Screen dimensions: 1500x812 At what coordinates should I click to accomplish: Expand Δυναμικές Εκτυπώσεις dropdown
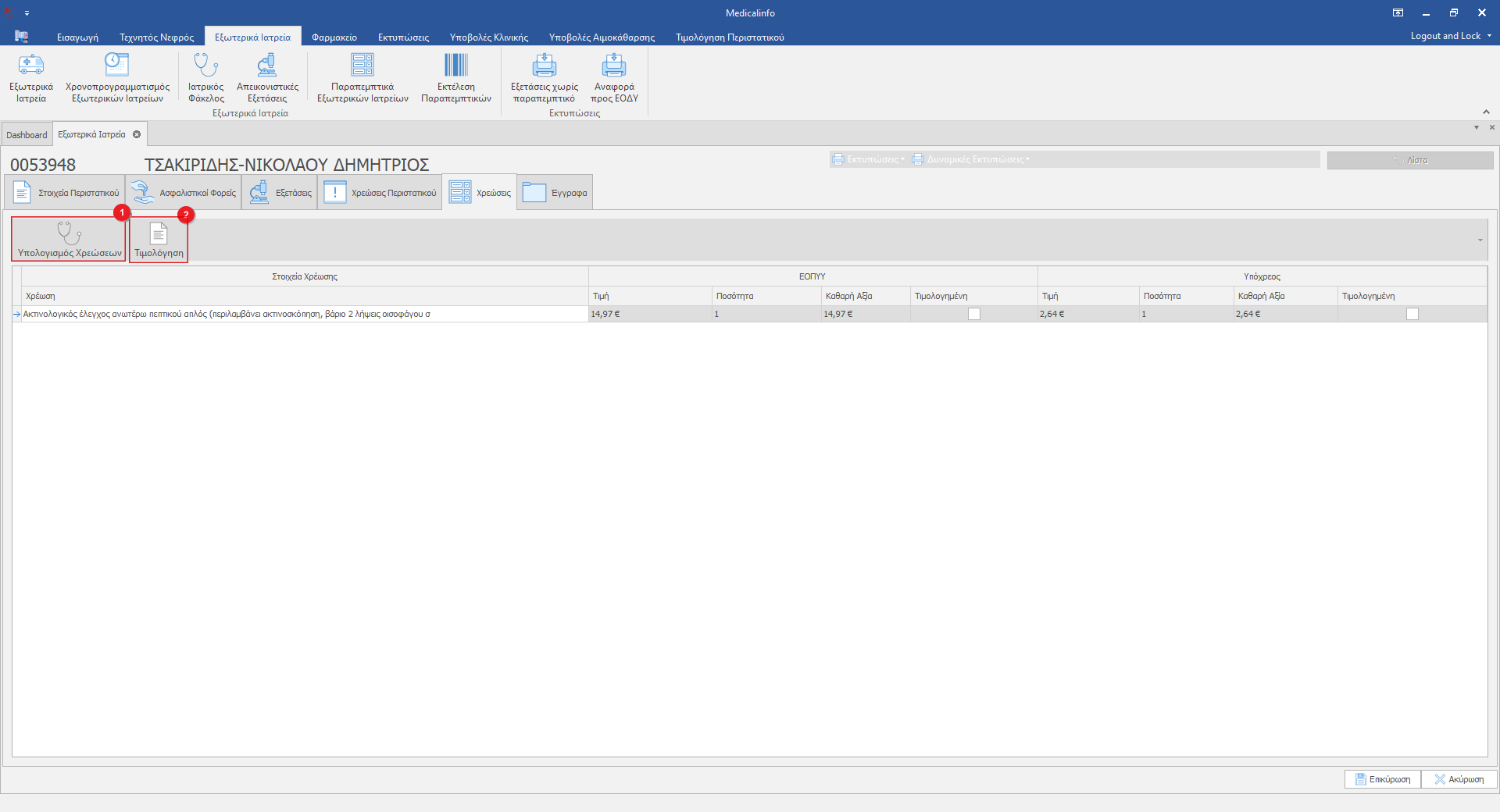click(971, 159)
